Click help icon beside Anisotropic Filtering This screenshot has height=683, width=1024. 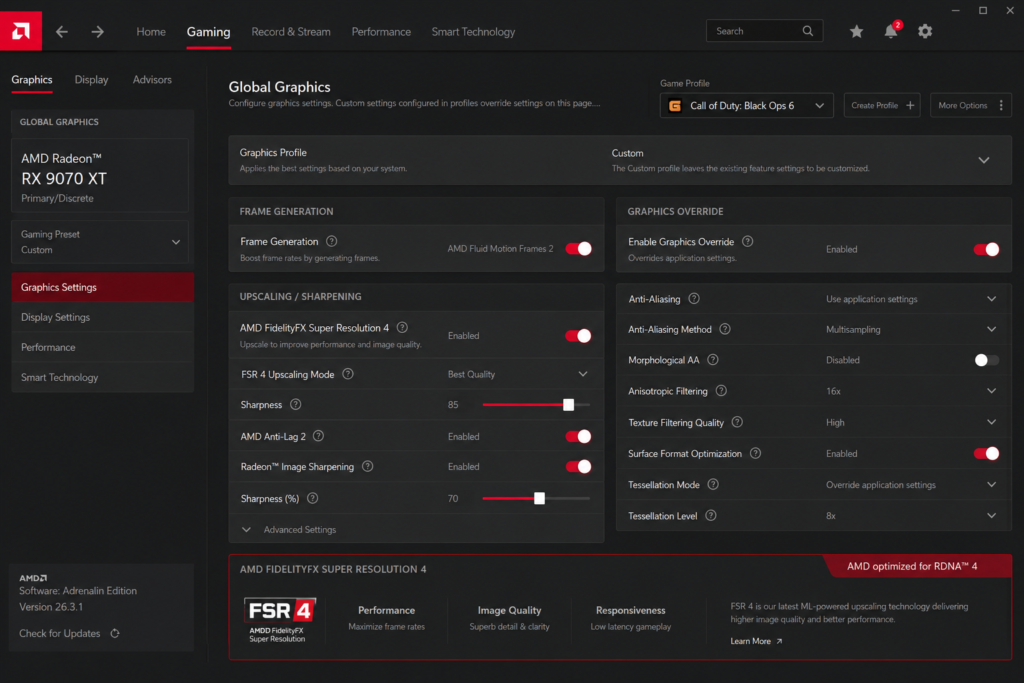click(x=721, y=391)
